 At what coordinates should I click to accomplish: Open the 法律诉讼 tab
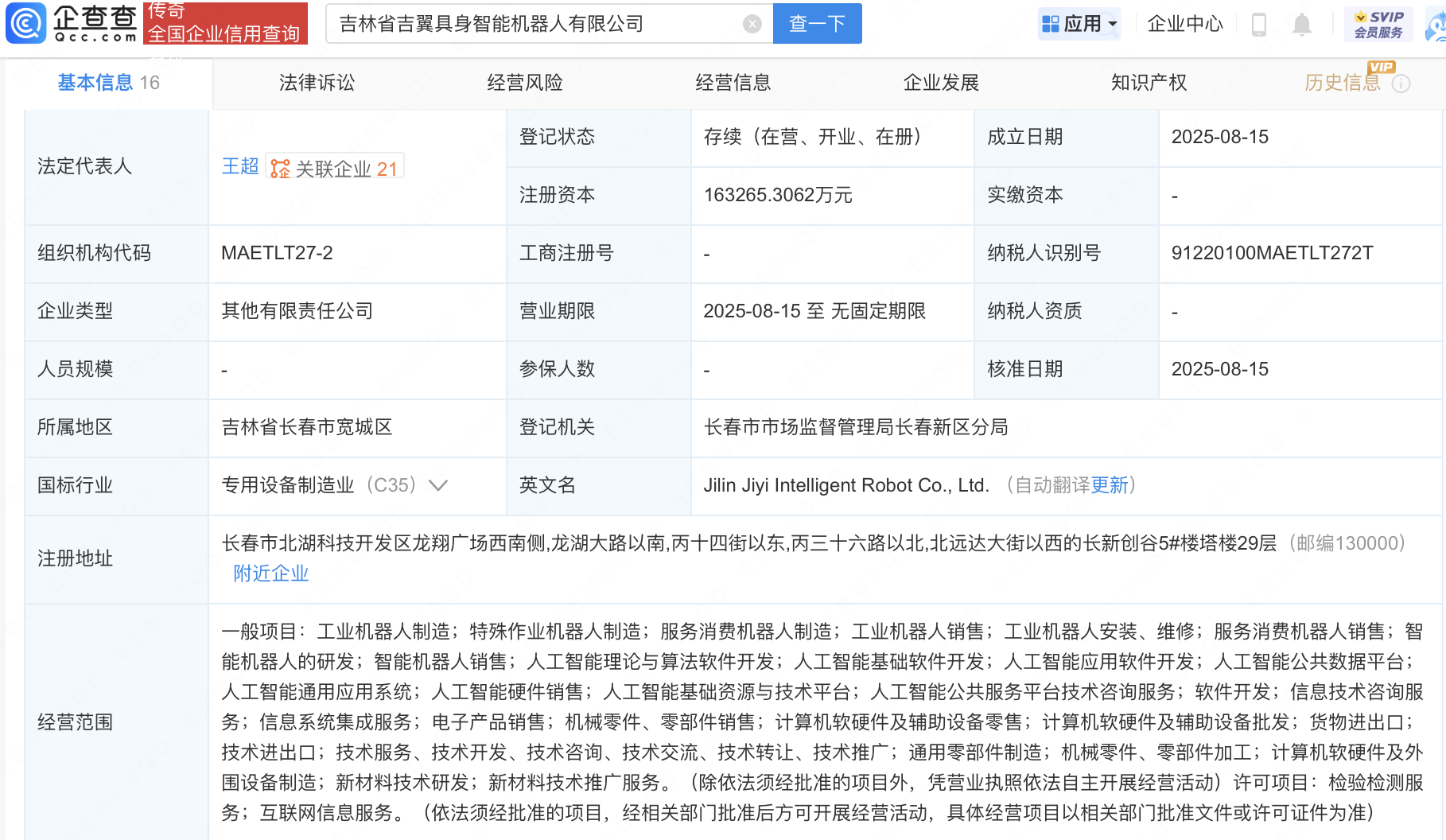[317, 83]
